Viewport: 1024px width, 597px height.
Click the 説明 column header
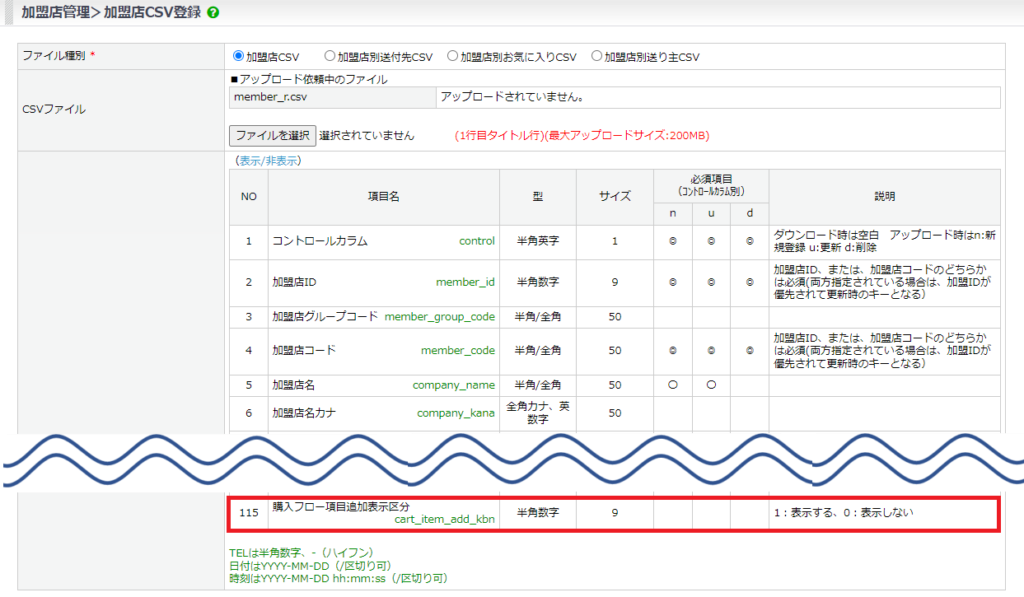(x=884, y=197)
